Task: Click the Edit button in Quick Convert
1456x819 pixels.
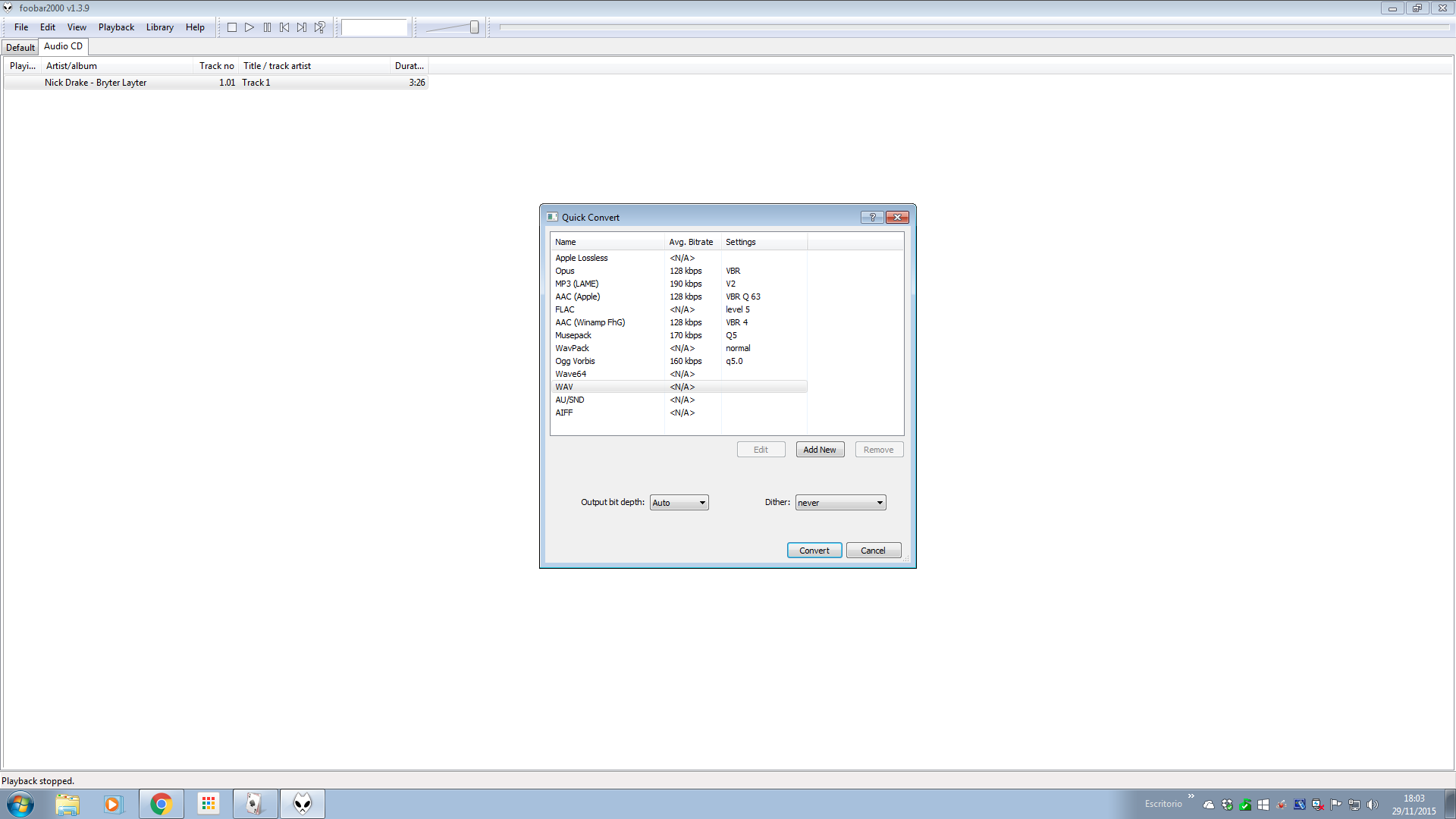Action: (x=761, y=450)
